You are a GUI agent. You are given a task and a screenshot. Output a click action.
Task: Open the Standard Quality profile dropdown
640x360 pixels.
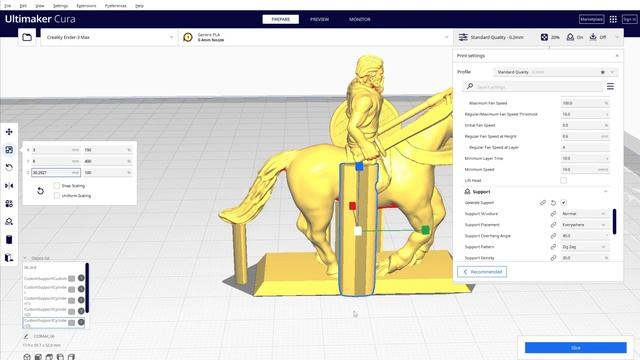556,72
